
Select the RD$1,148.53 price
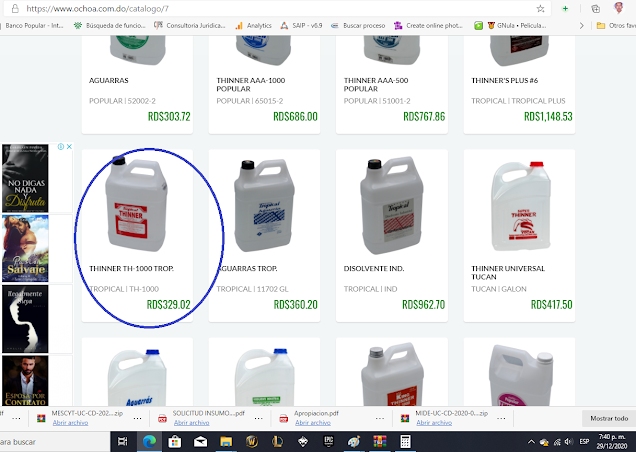coord(548,116)
